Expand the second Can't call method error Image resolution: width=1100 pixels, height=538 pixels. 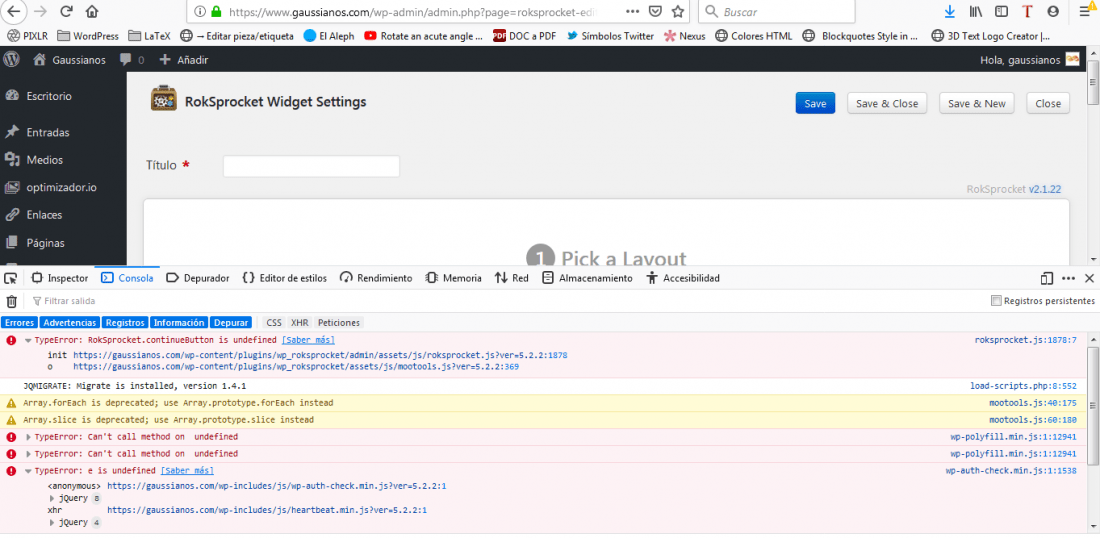28,454
